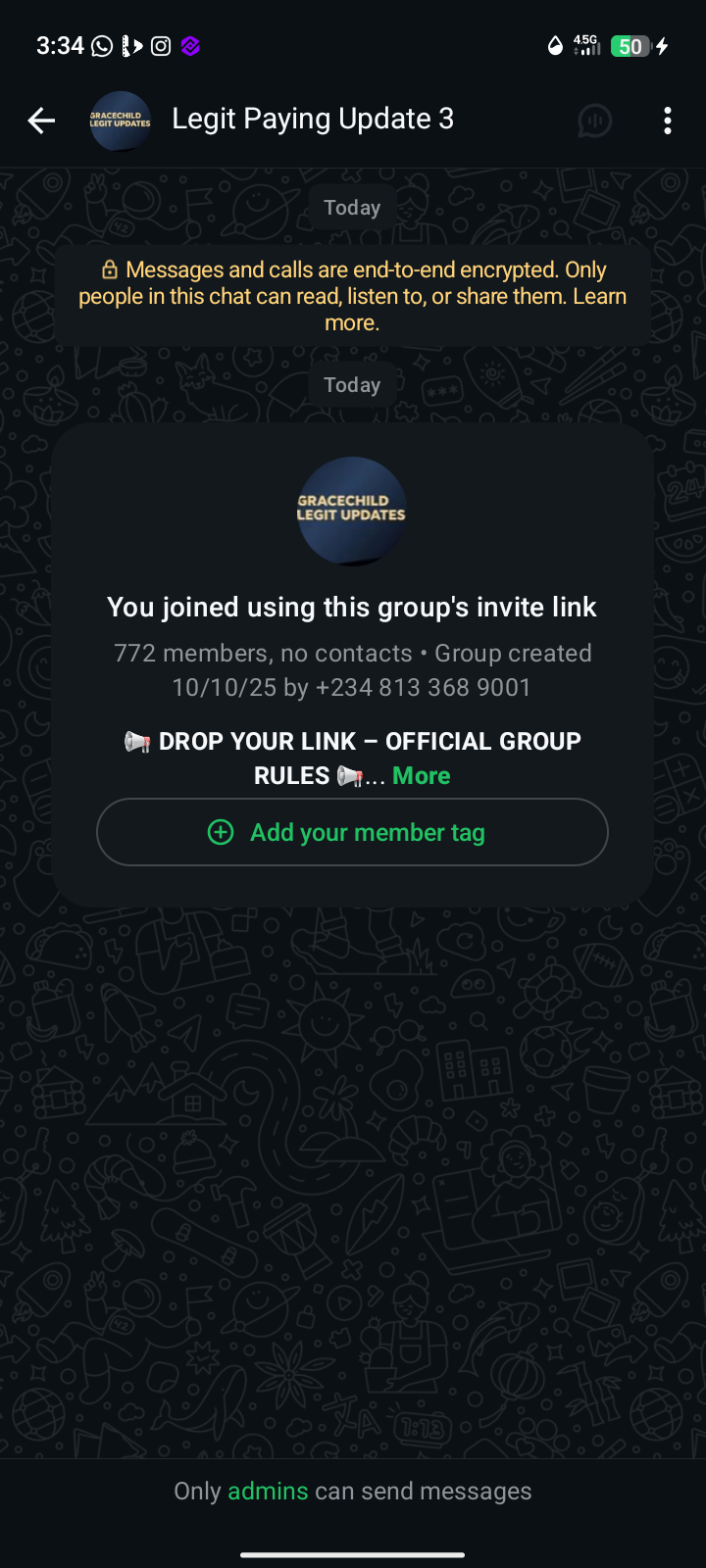Open the admins link at bottom

(268, 1491)
